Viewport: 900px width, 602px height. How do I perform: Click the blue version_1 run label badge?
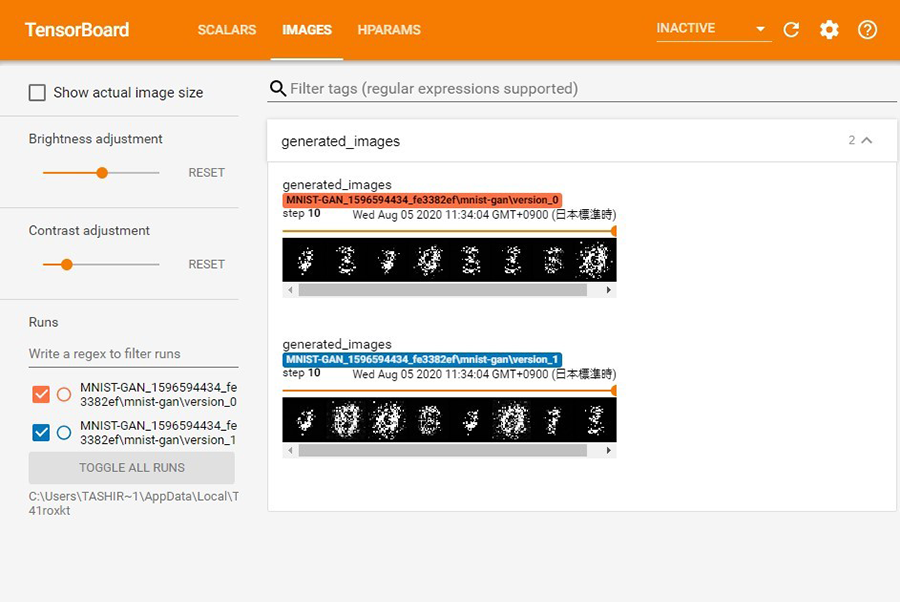tap(422, 359)
